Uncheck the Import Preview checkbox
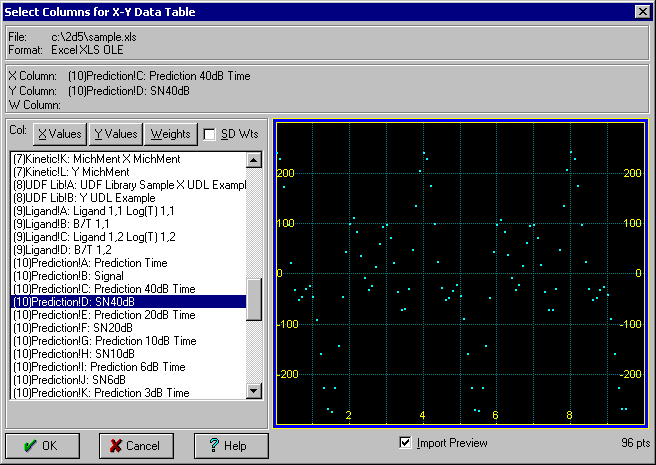Image resolution: width=656 pixels, height=465 pixels. pos(405,443)
